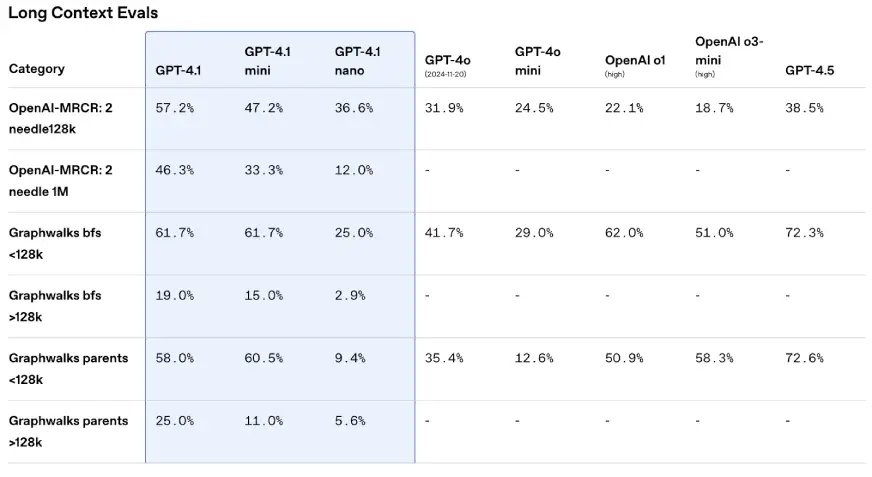Select the Graphwalks parents <128k row label
Screen dimensions: 872x477
pos(68,368)
